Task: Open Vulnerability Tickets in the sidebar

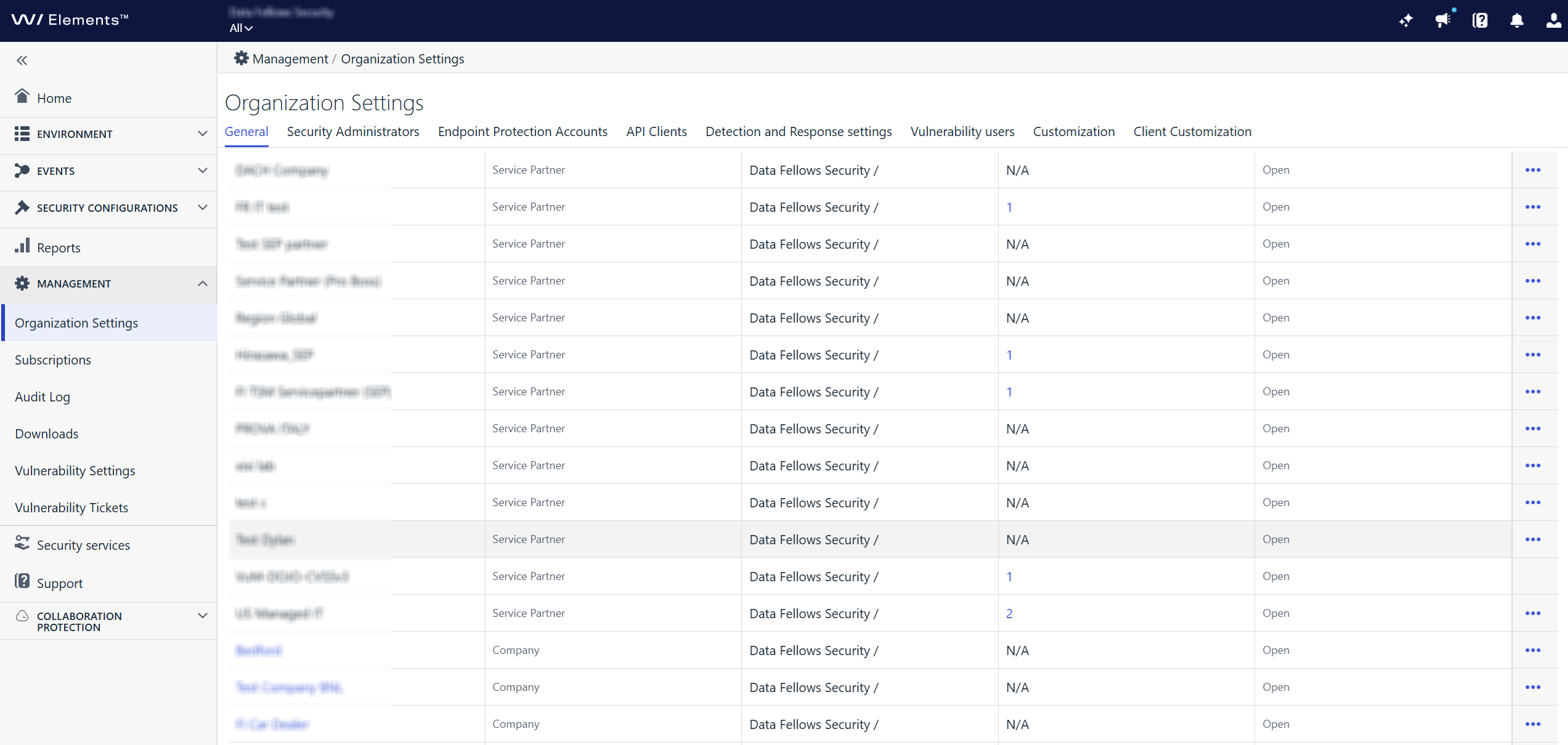Action: click(71, 507)
